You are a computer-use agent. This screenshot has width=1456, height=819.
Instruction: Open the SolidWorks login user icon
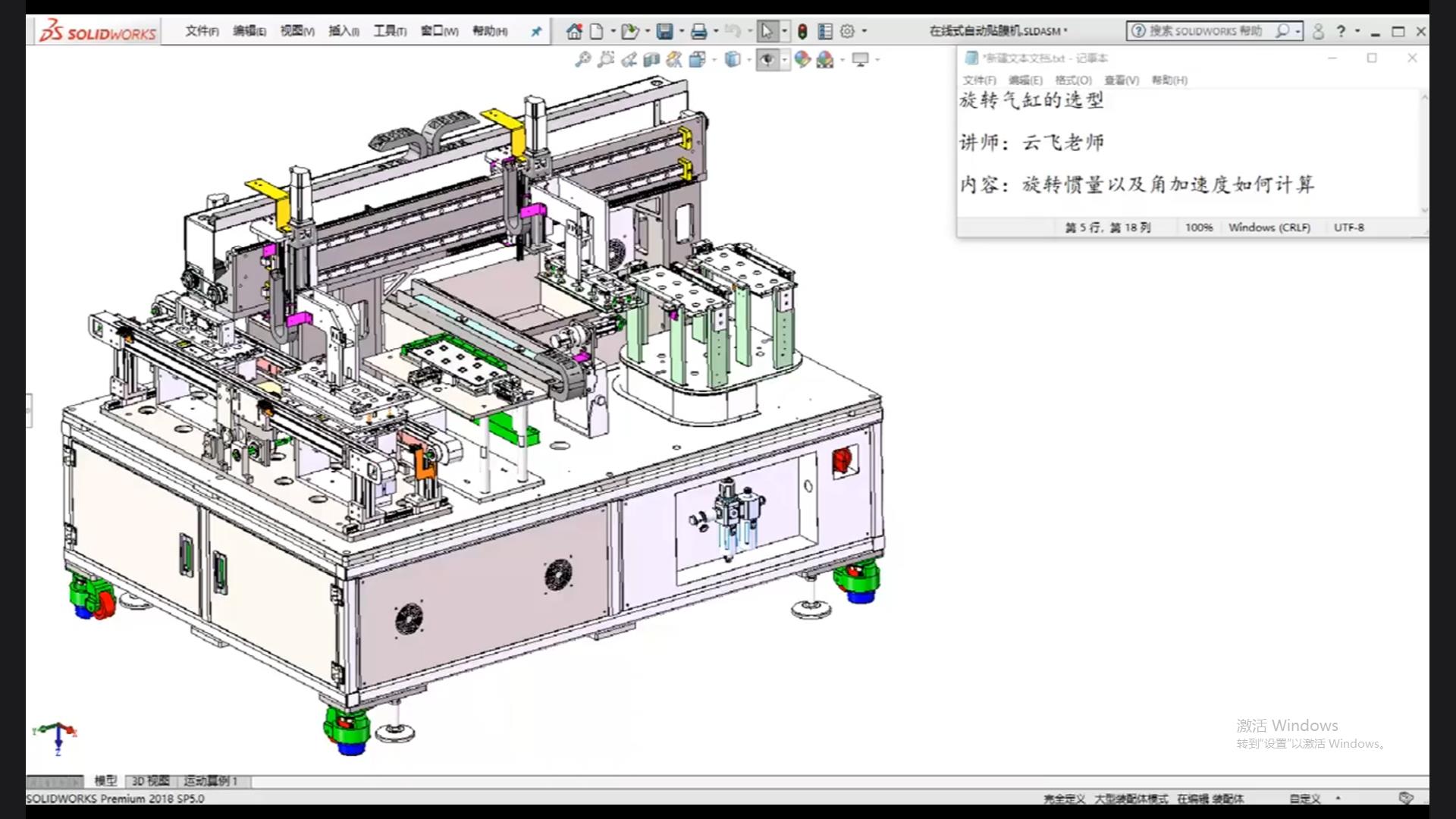[1319, 31]
